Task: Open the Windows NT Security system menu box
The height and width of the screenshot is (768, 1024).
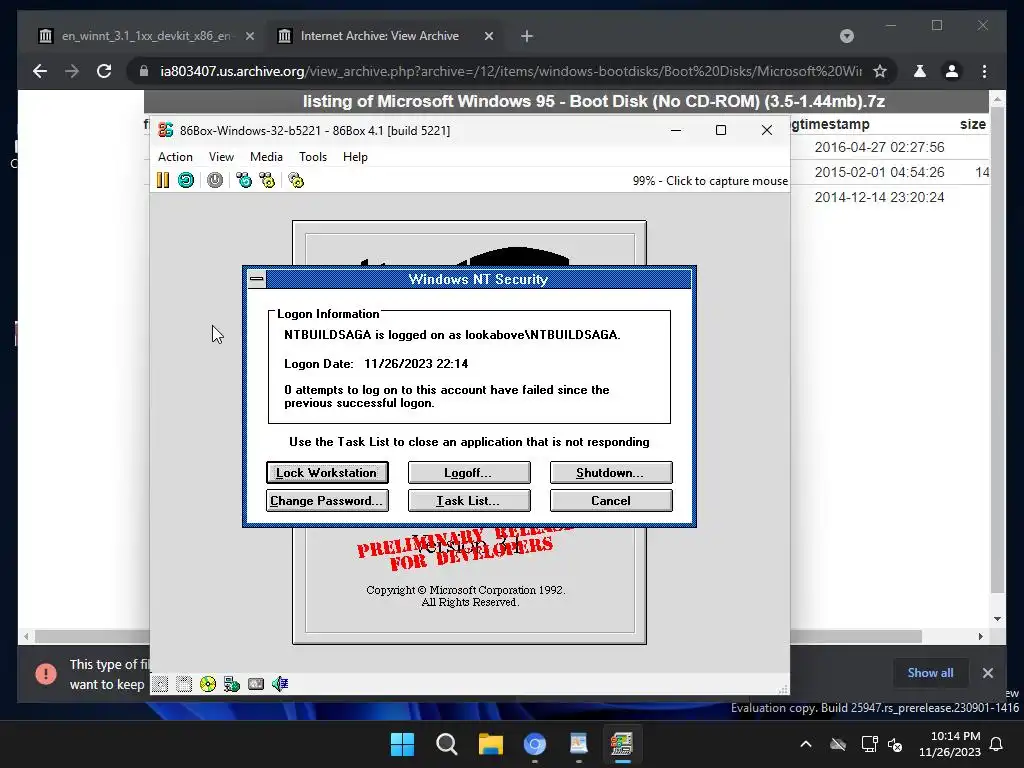Action: [257, 280]
